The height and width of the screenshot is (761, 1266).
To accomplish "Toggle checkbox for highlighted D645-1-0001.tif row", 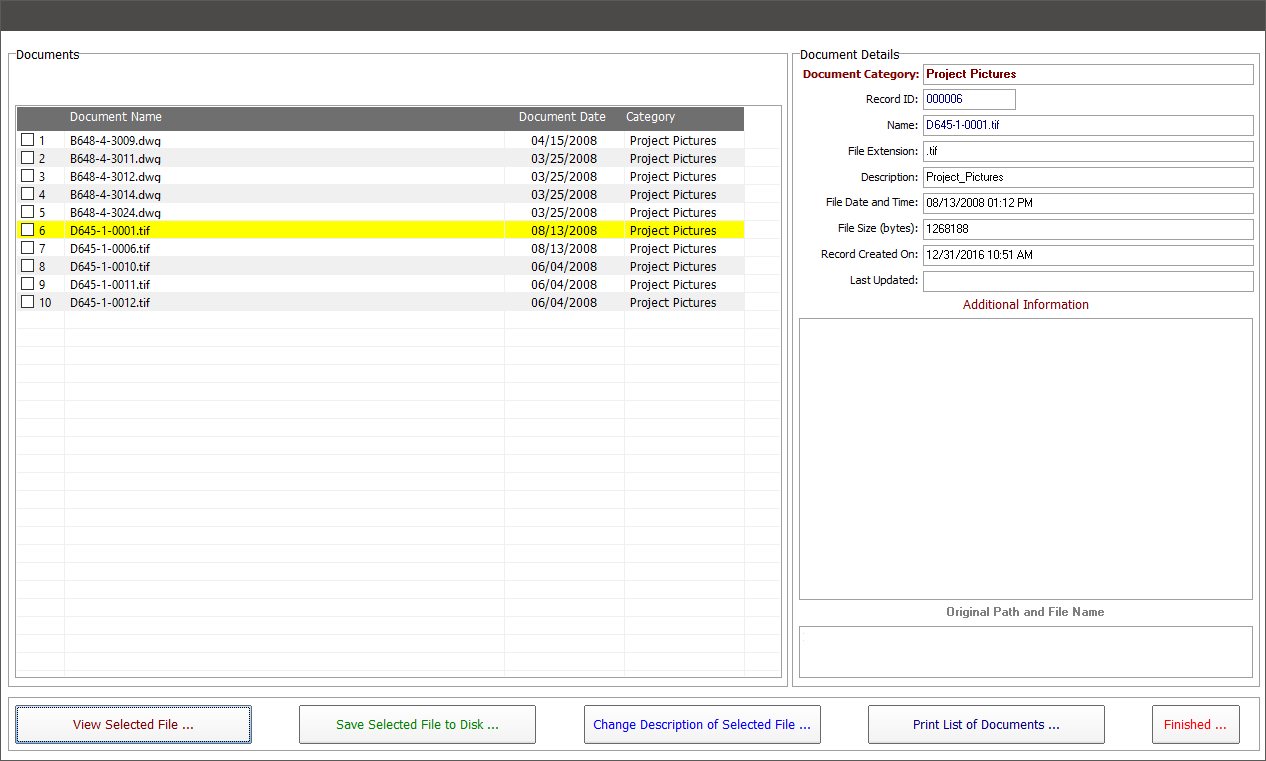I will pyautogui.click(x=28, y=230).
